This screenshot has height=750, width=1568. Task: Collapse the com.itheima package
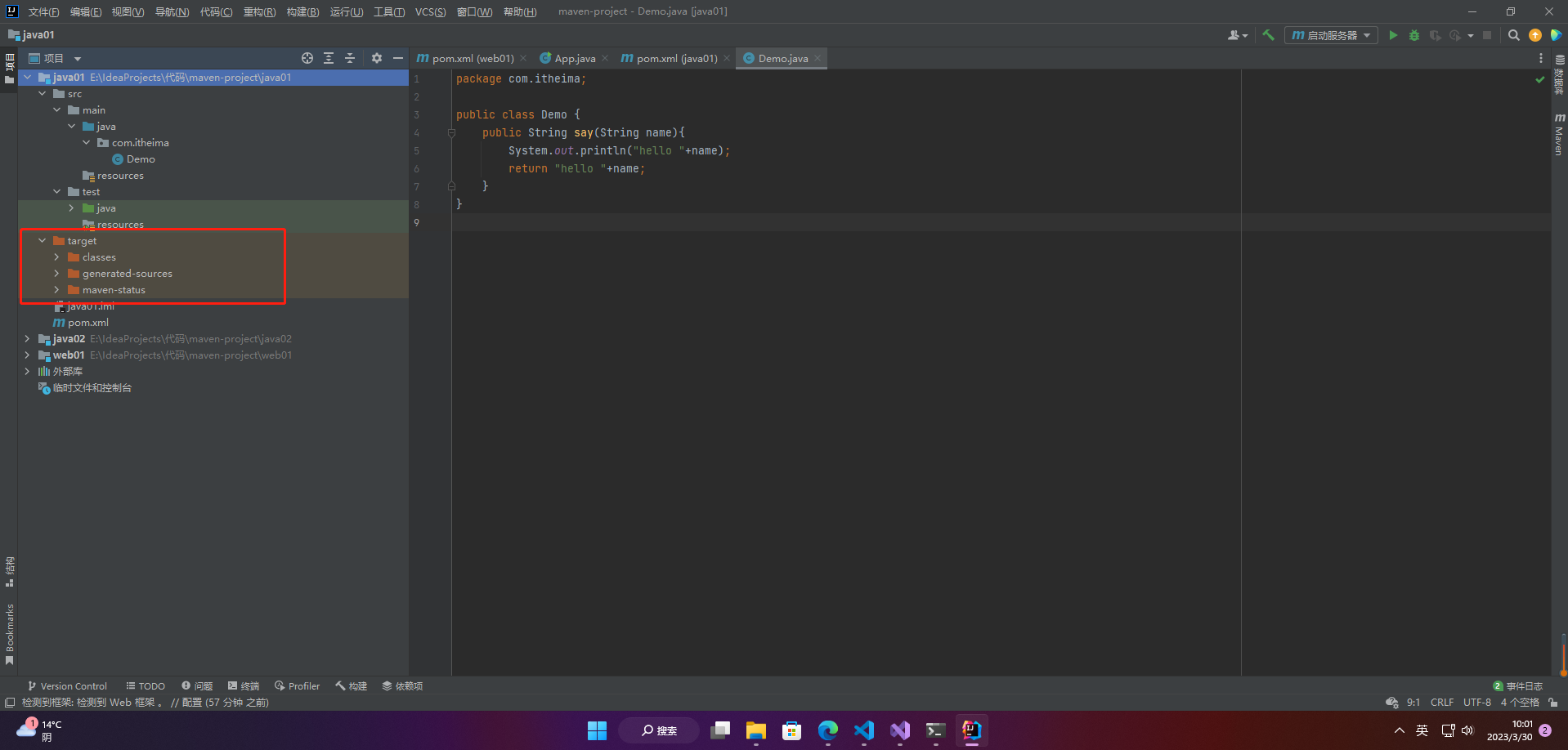(87, 143)
